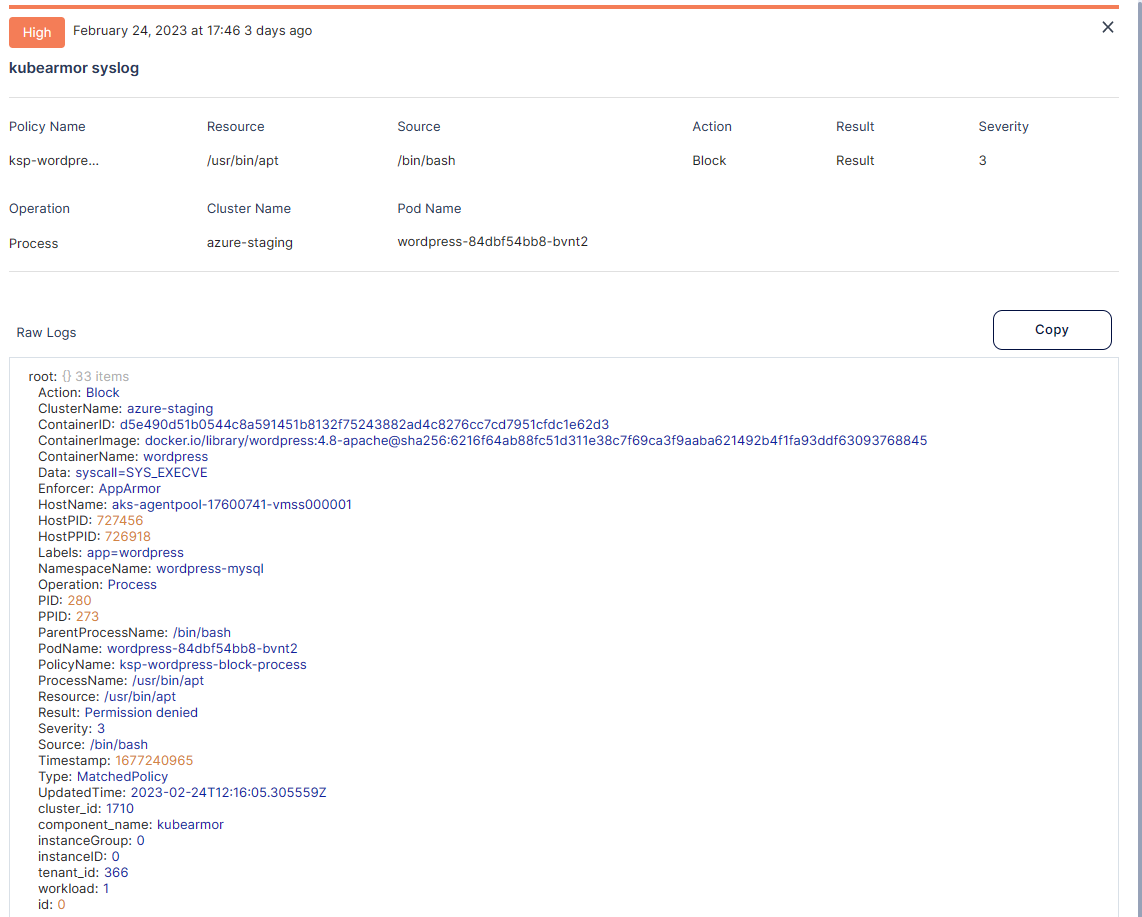Click Type MatchedPolicy value

(122, 777)
